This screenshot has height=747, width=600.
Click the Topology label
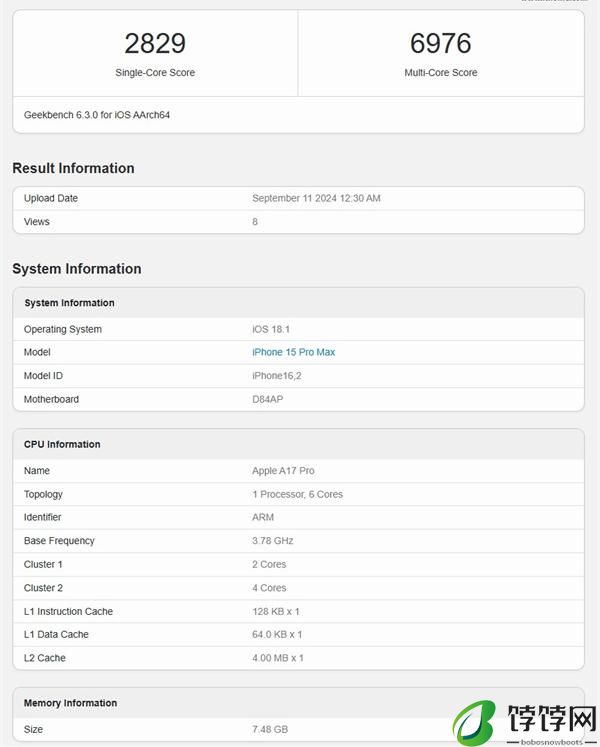point(43,495)
